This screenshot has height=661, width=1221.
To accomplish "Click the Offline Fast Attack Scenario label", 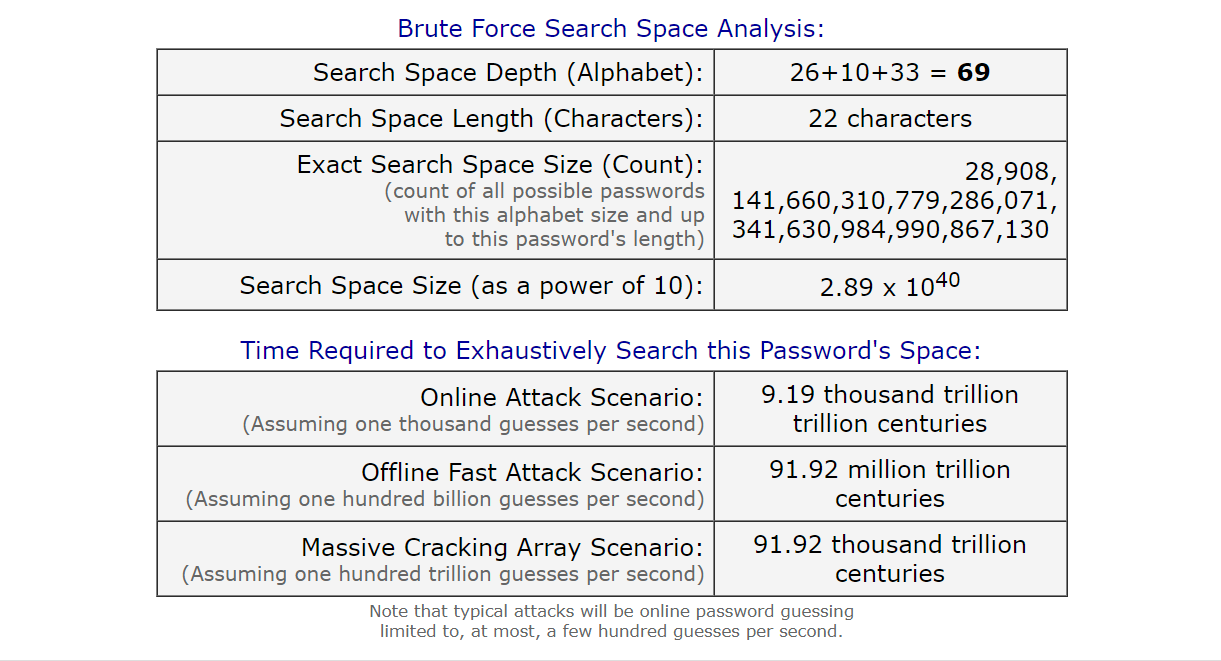I will pos(532,472).
